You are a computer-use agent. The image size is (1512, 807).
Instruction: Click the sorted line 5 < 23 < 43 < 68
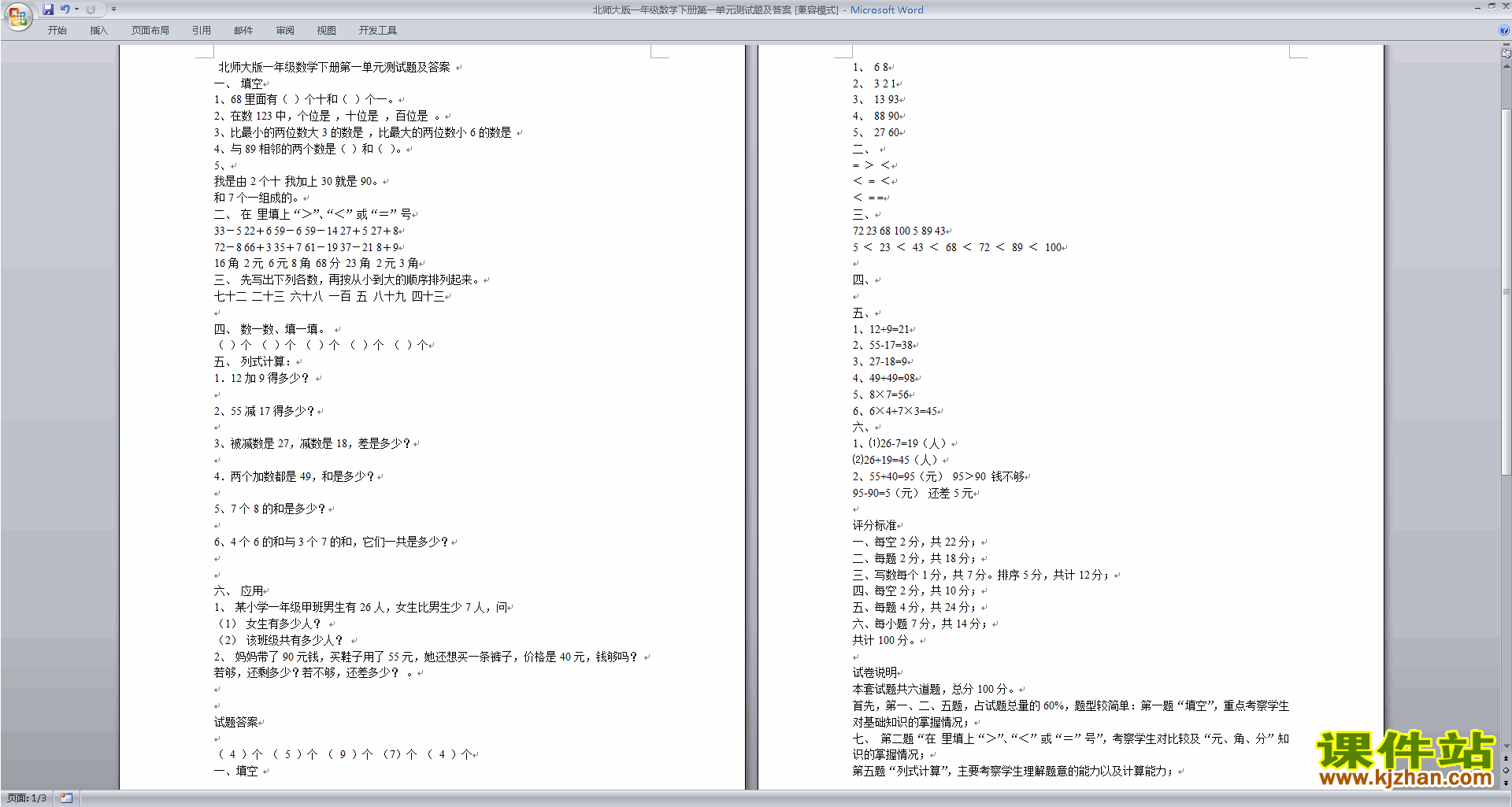(x=957, y=247)
